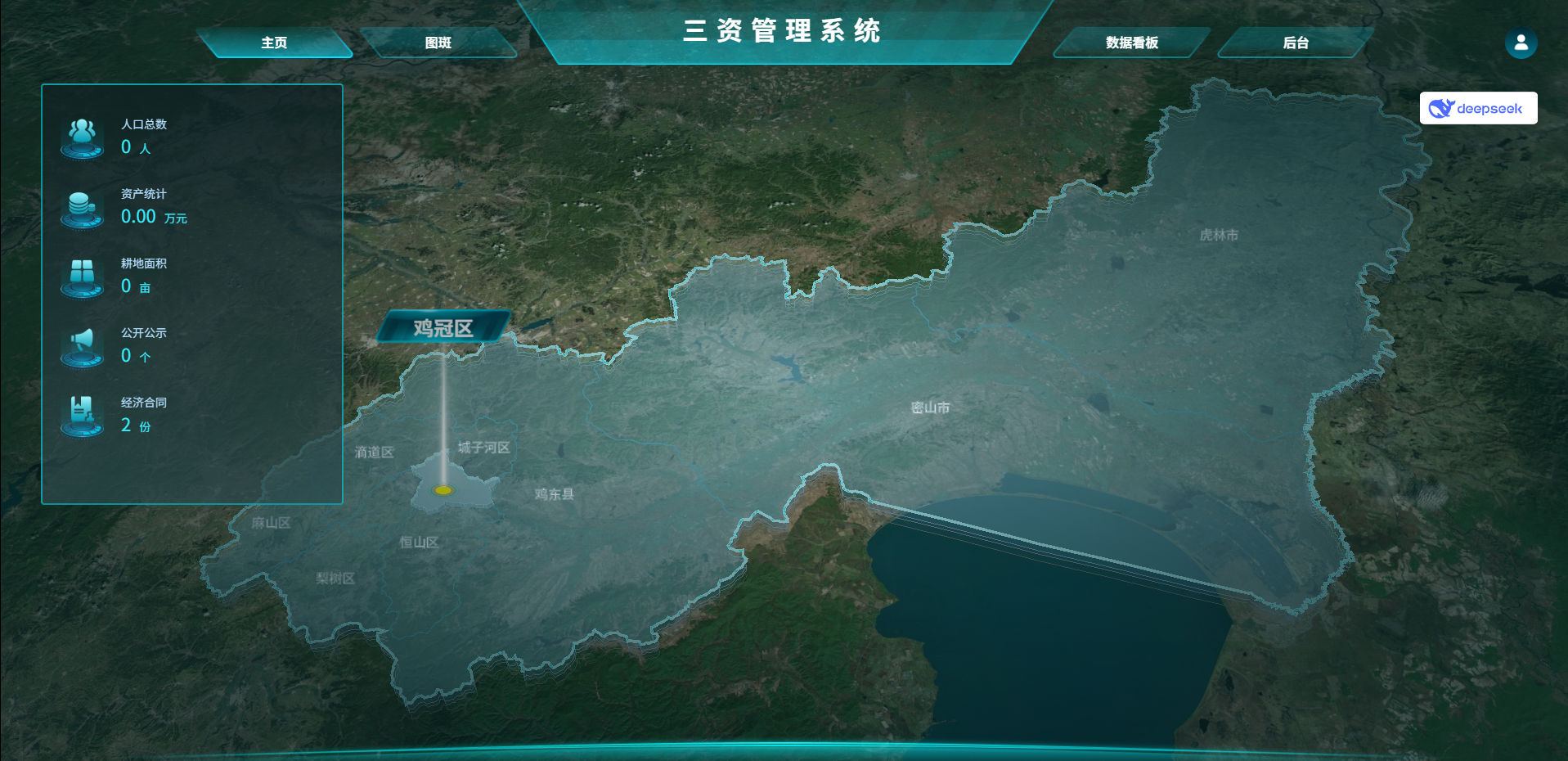Go to the 后台 tab
The height and width of the screenshot is (761, 1568).
(x=1296, y=43)
